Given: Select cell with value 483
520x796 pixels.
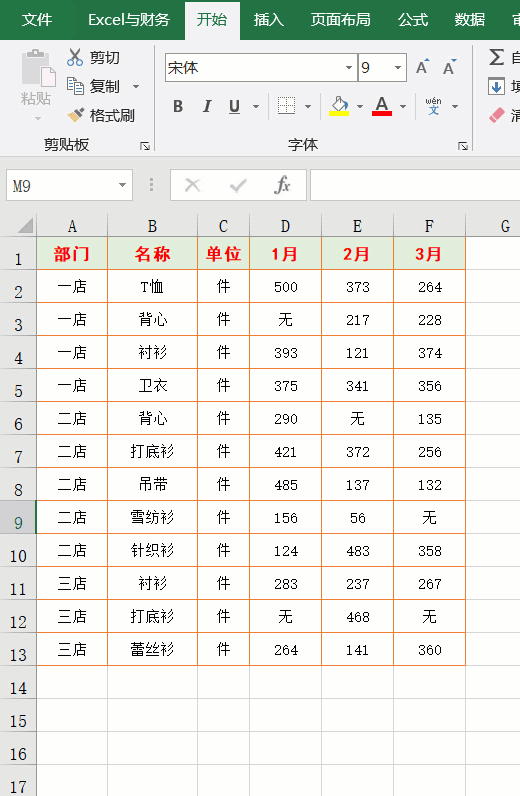Looking at the screenshot, I should [x=358, y=550].
